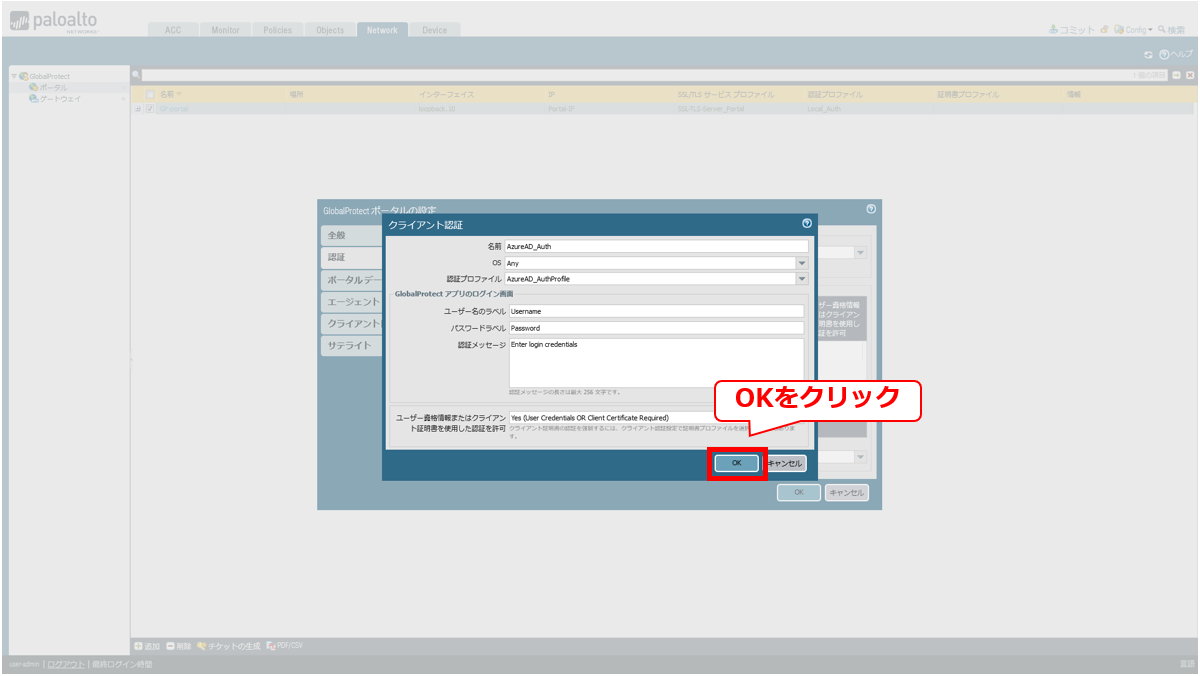The height and width of the screenshot is (676, 1200).
Task: Open the ユーザー資格情報またはクライアント証明書 combo box
Action: pyautogui.click(x=656, y=417)
